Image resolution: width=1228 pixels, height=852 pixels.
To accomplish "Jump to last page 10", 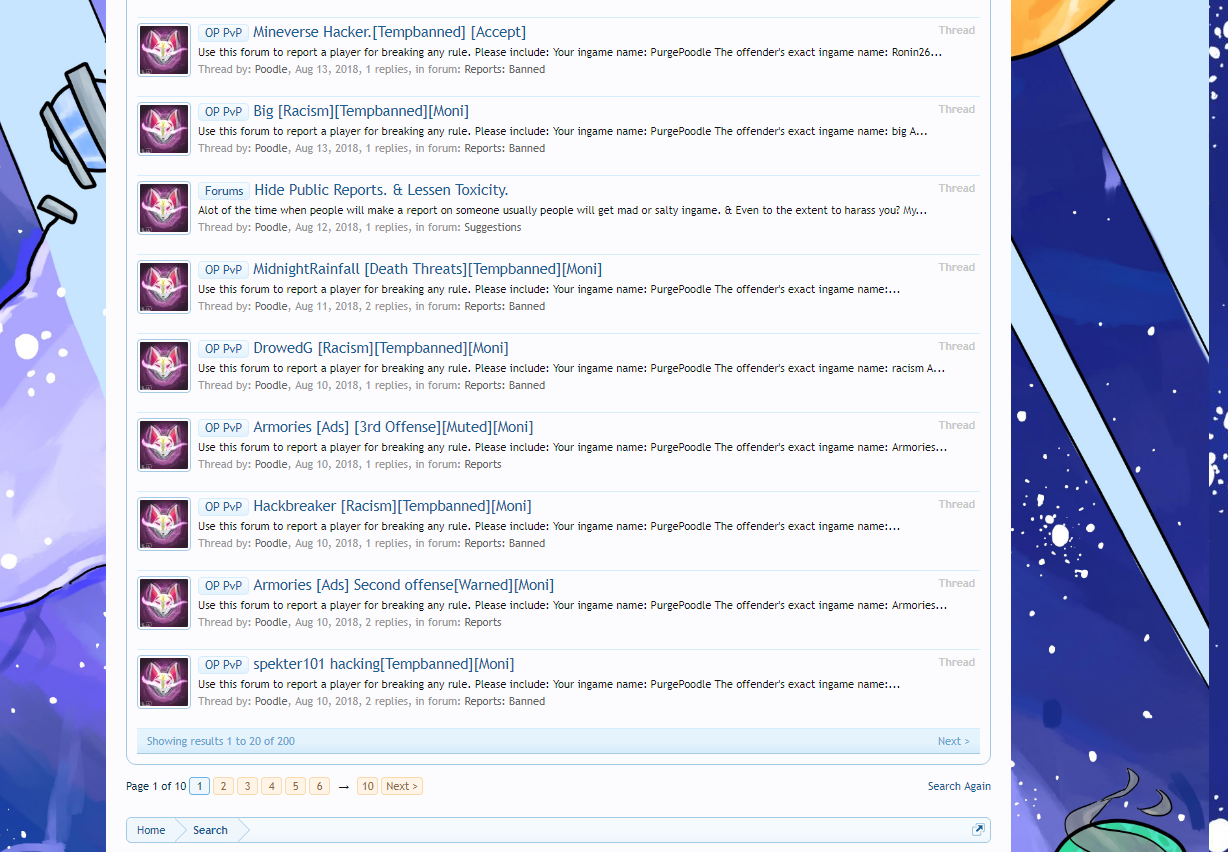I will click(368, 786).
